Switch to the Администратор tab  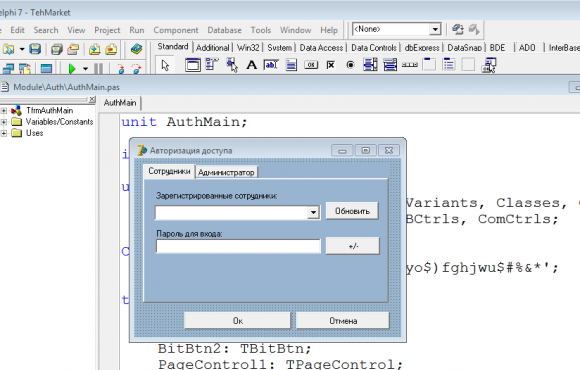tap(226, 172)
